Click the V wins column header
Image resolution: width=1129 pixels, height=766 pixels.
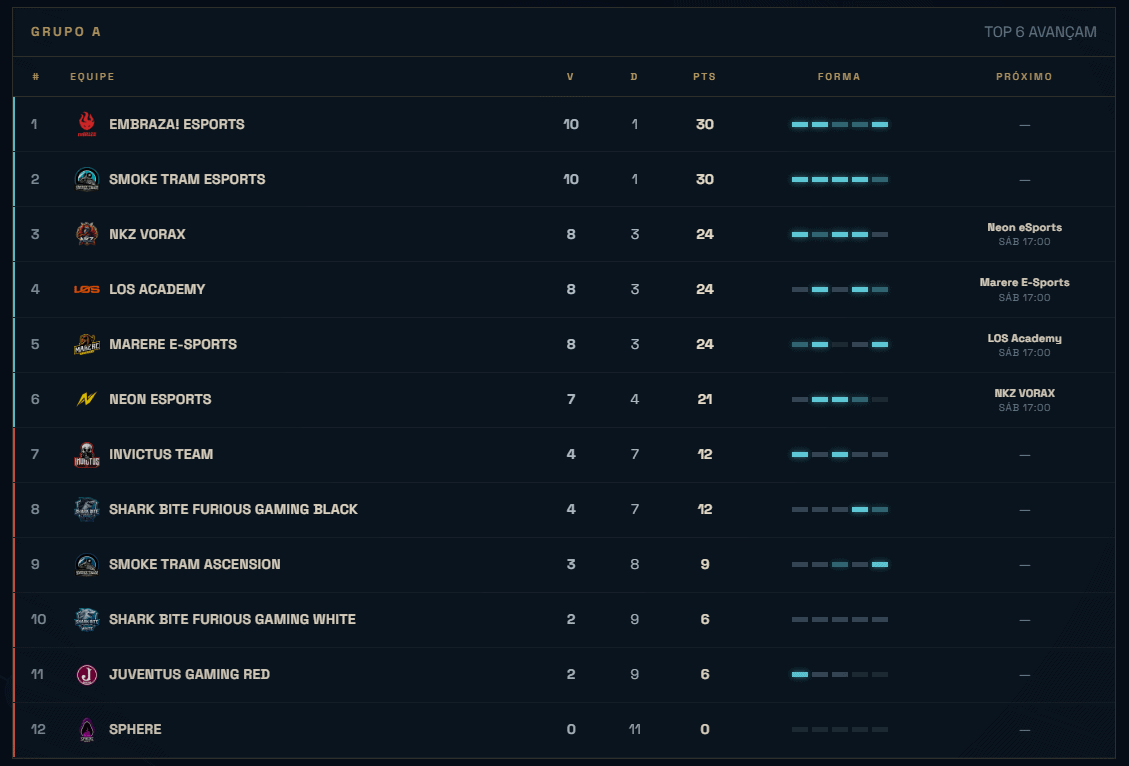click(570, 76)
